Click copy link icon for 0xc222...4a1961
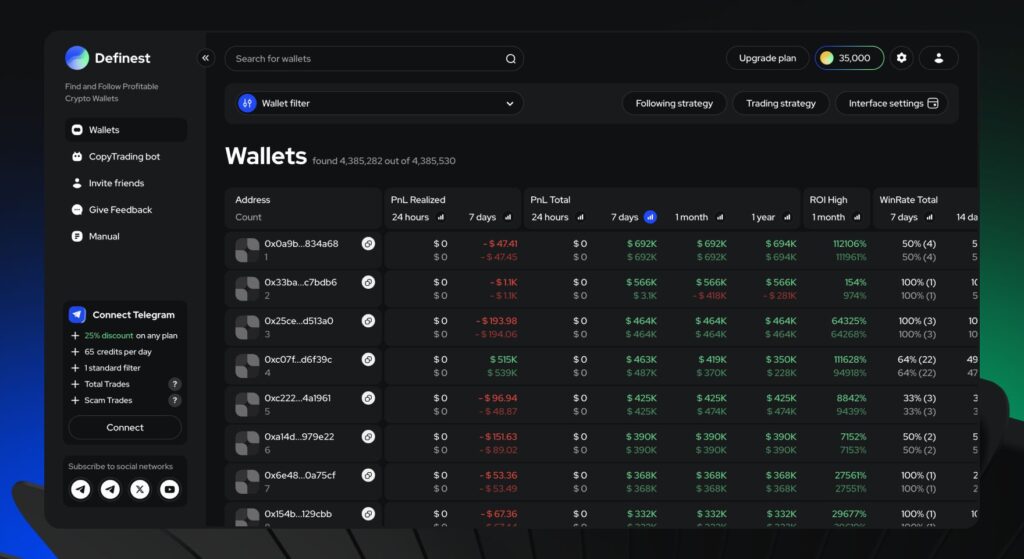 coord(368,398)
